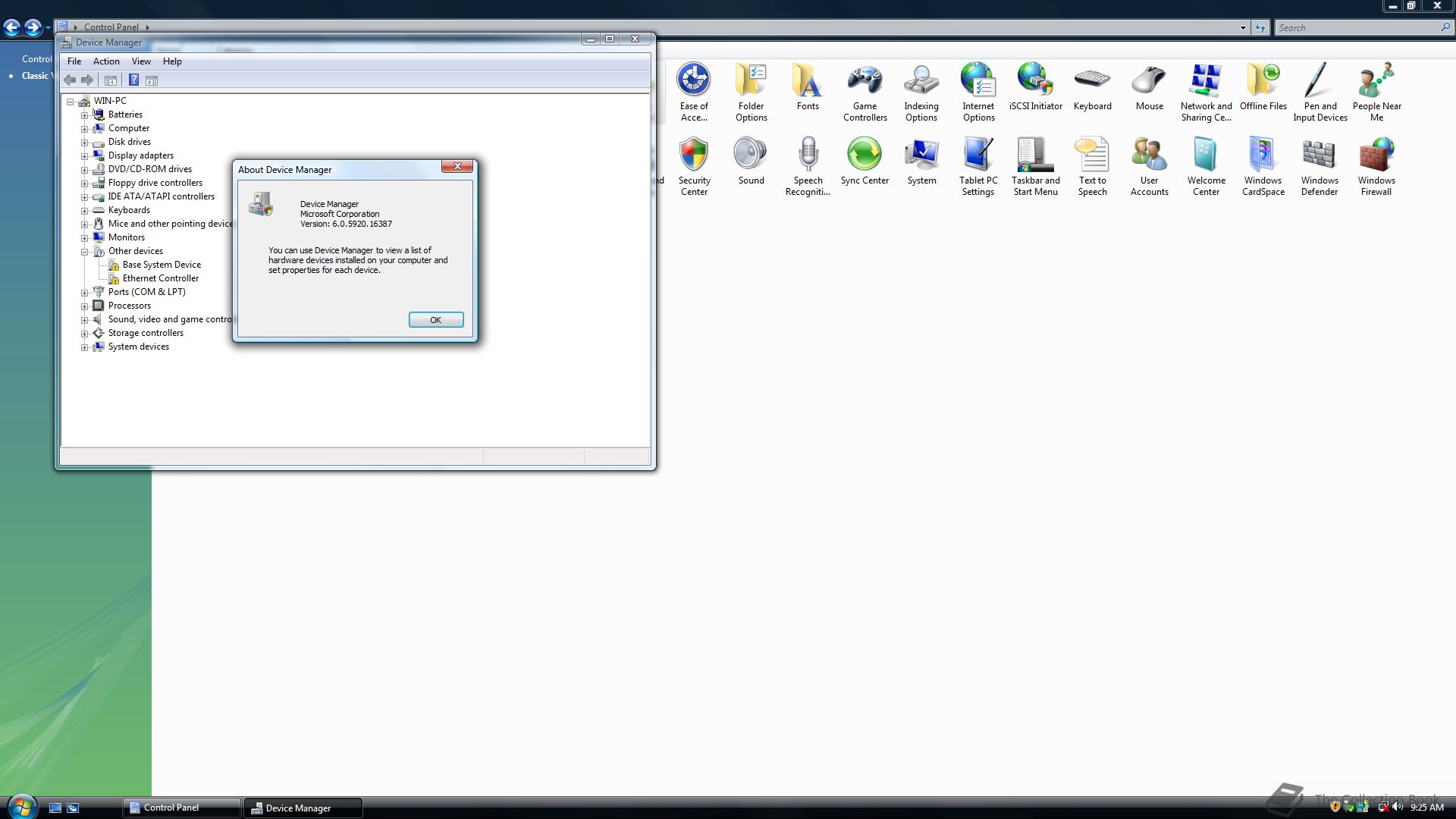Open Windows CardSpace icon
The height and width of the screenshot is (819, 1456).
click(1263, 166)
